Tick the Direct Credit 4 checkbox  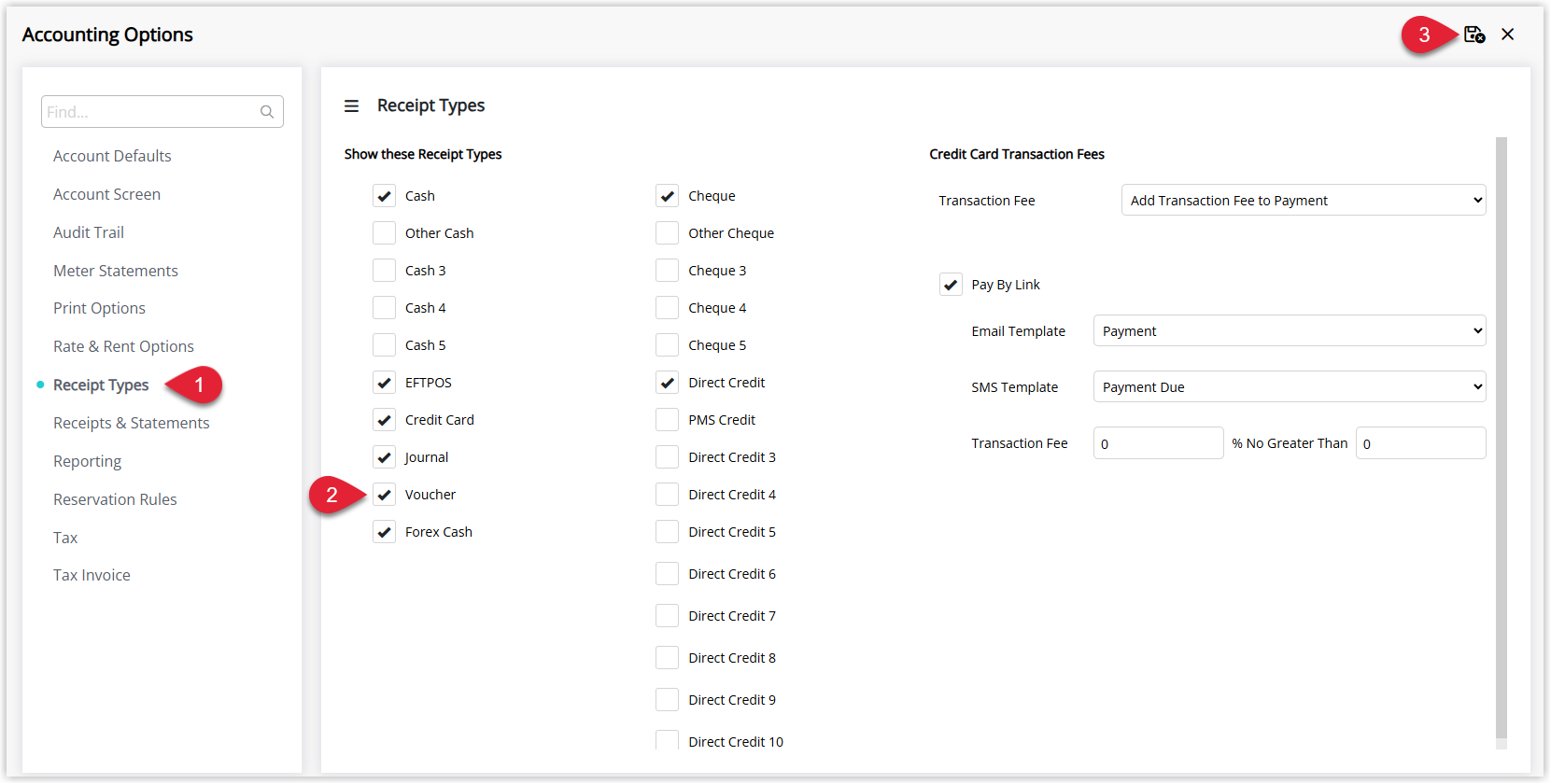(667, 495)
